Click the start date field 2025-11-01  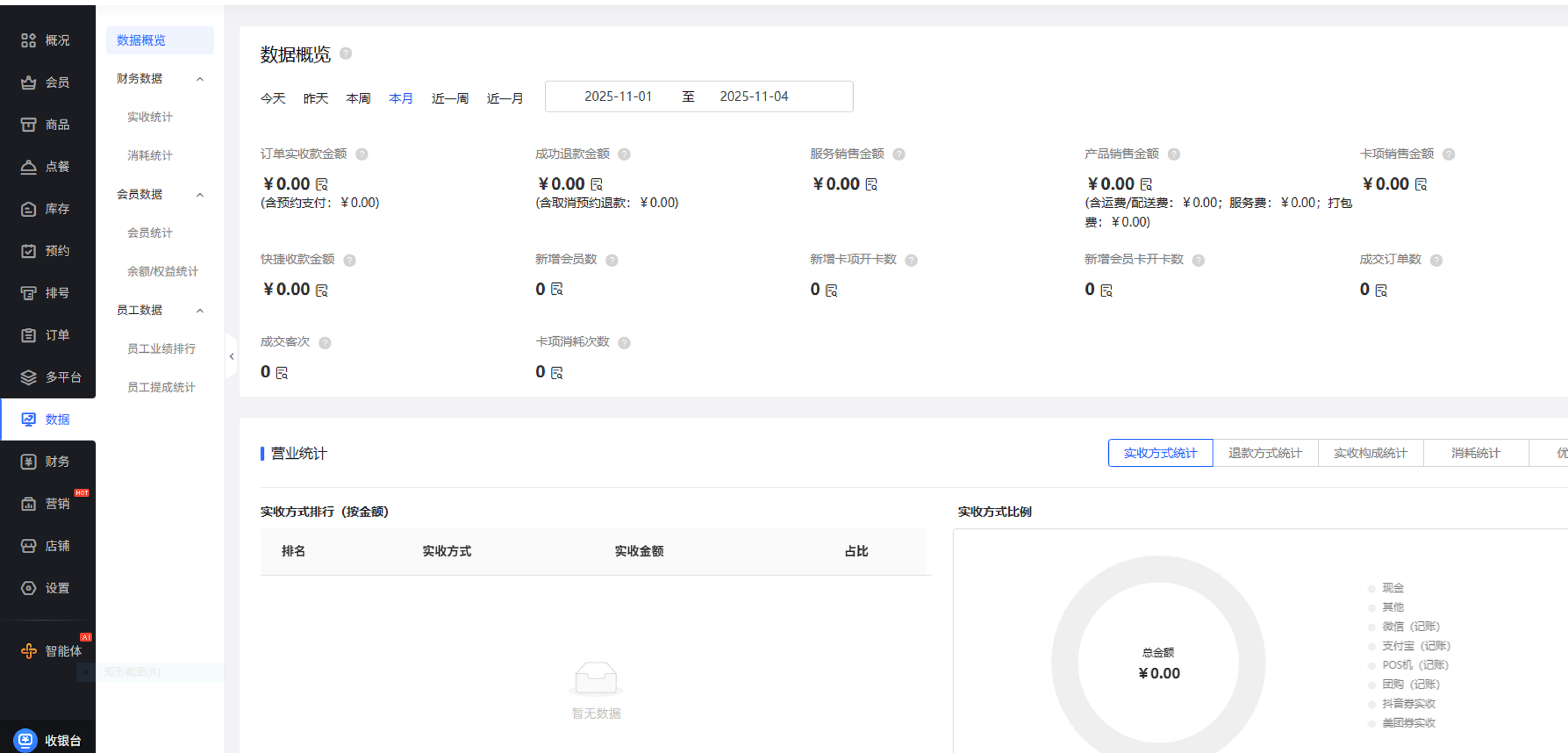pos(618,97)
